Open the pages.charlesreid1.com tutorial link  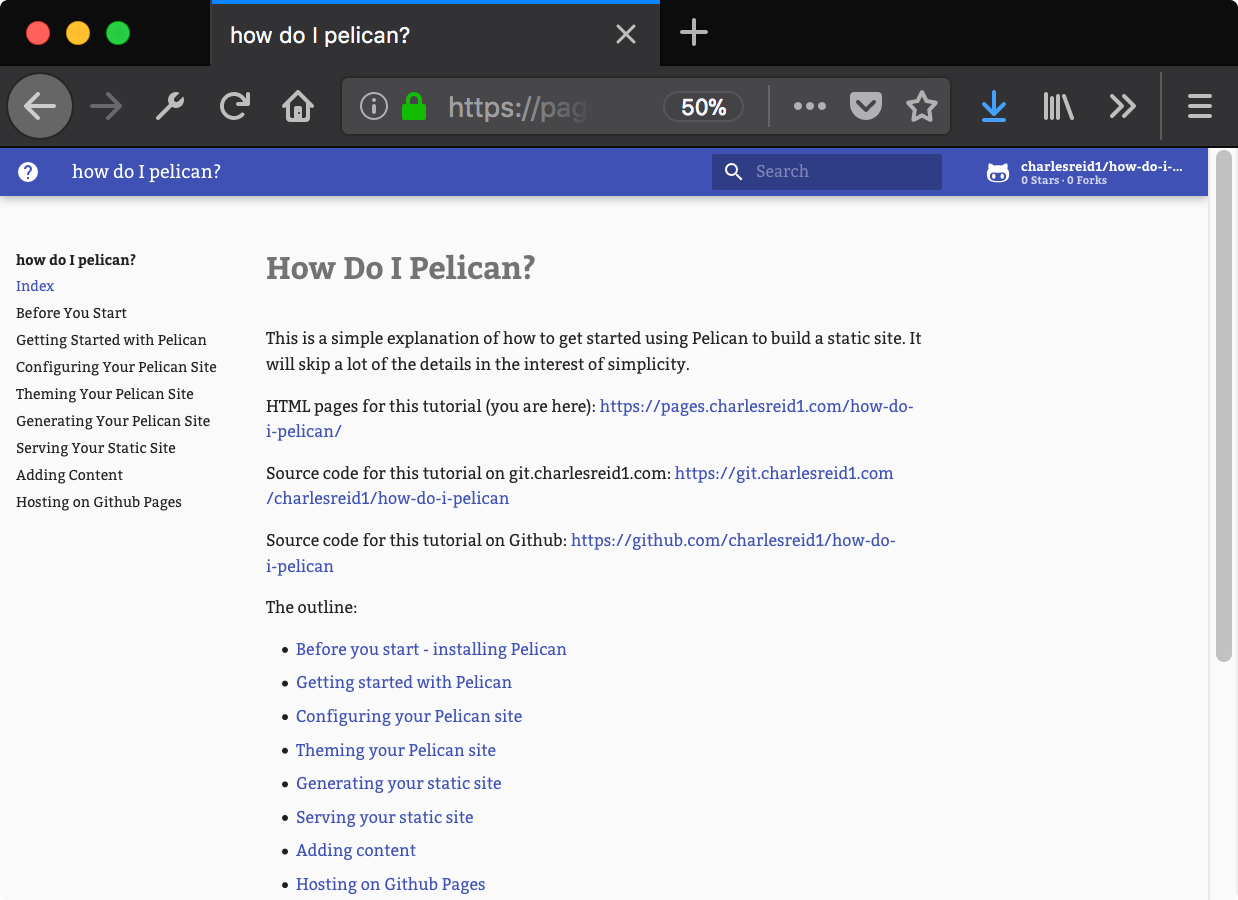pyautogui.click(x=756, y=407)
